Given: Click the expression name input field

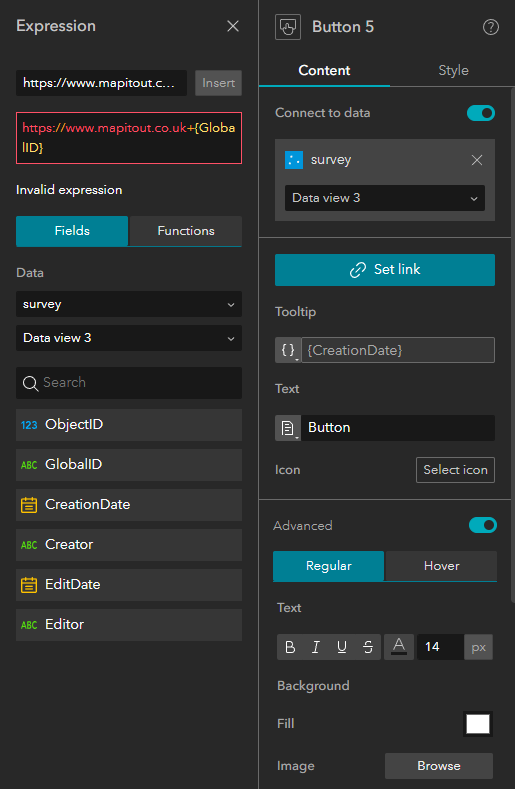Looking at the screenshot, I should (101, 83).
